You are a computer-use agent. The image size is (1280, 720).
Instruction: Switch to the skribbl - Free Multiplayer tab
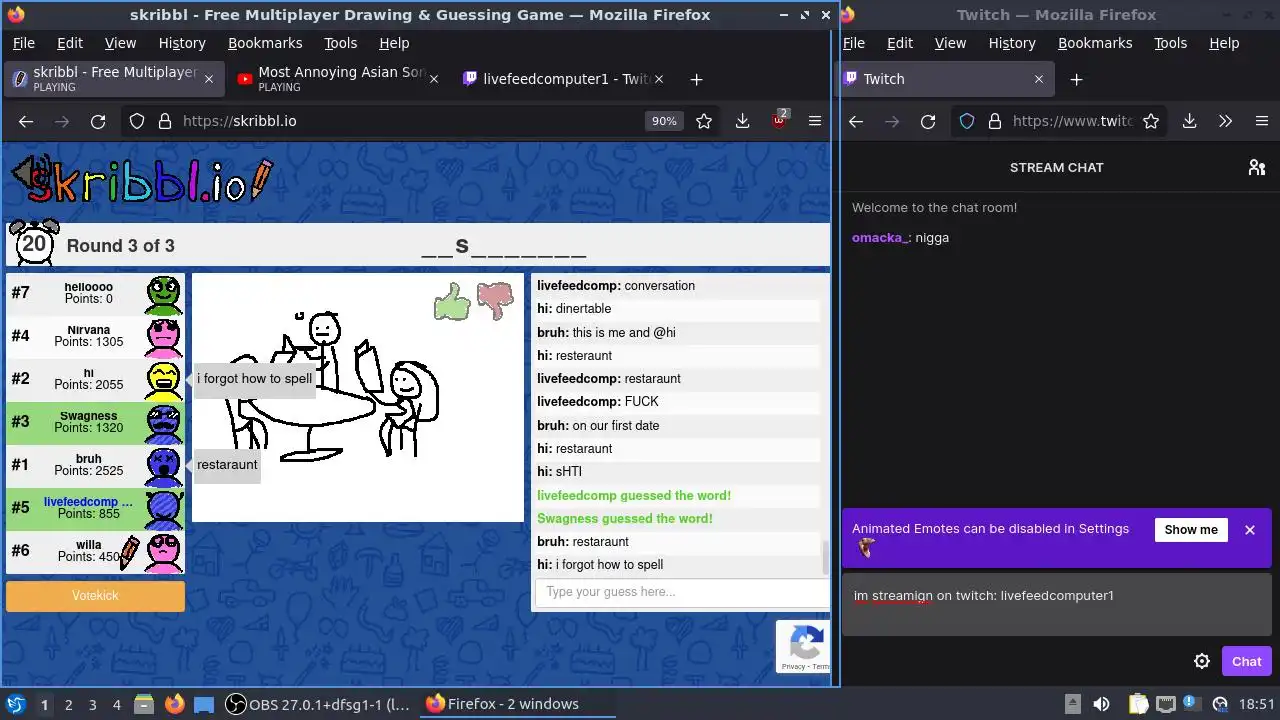coord(113,79)
